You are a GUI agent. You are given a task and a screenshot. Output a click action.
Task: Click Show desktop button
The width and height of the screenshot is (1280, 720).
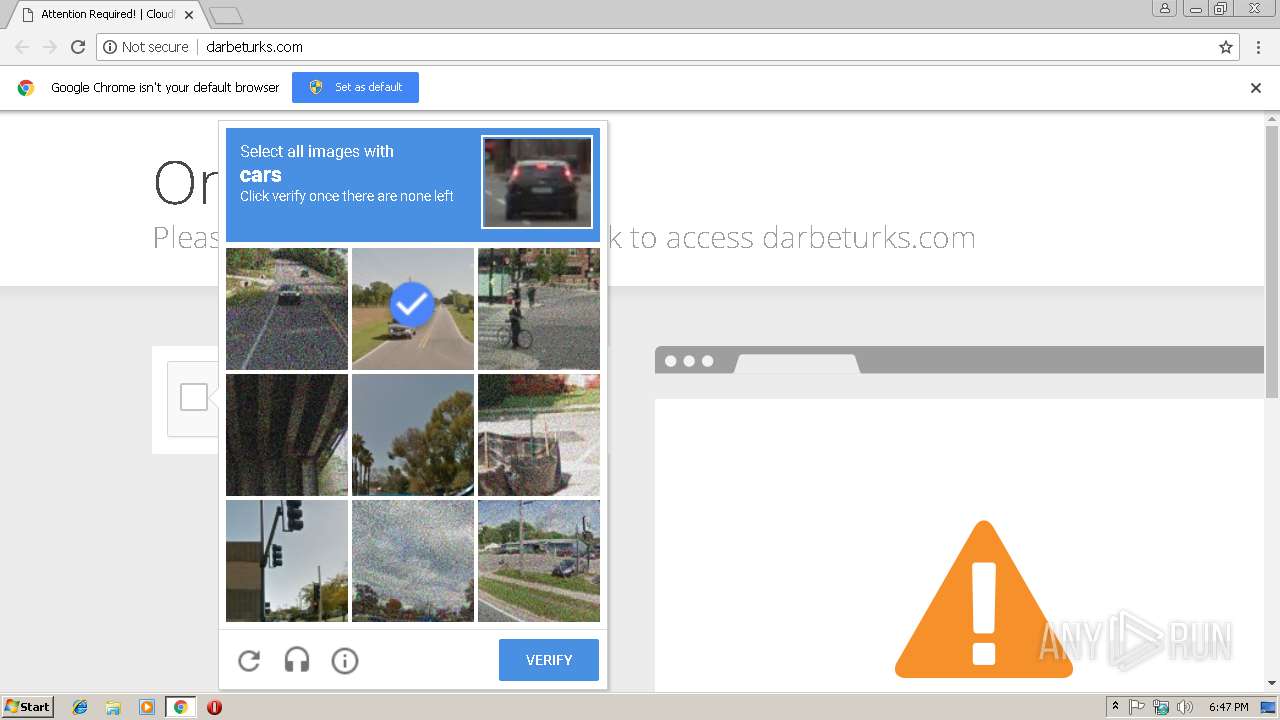[1269, 707]
